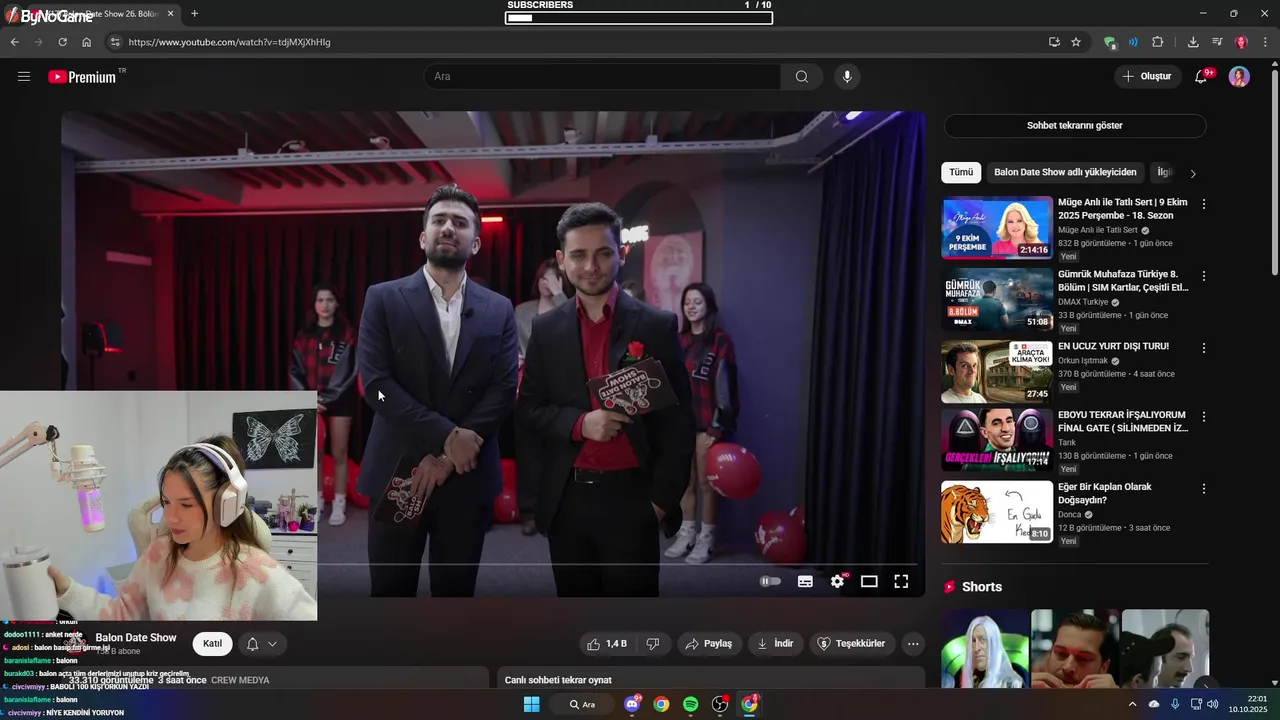Open options for EBOYU TEKRAR İFŞALIYORUM video
The height and width of the screenshot is (720, 1280).
pos(1204,417)
